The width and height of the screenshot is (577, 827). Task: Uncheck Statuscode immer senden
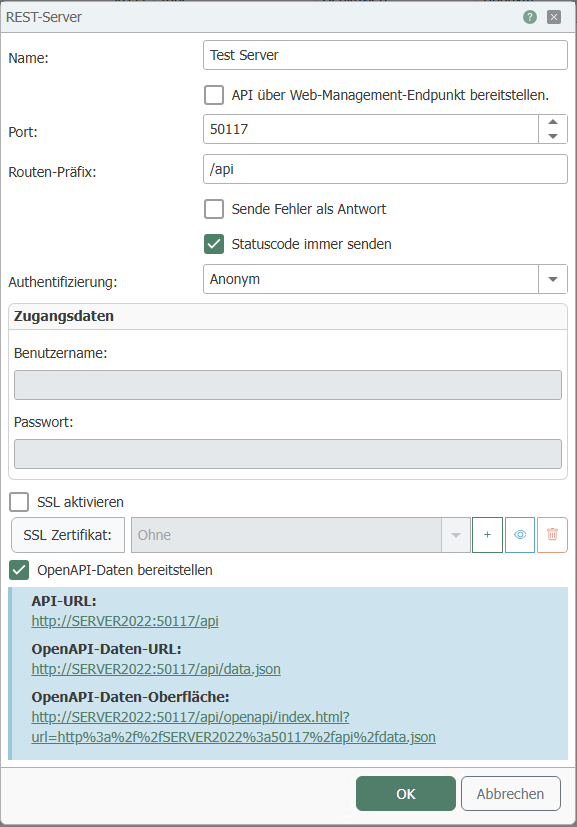click(x=214, y=244)
